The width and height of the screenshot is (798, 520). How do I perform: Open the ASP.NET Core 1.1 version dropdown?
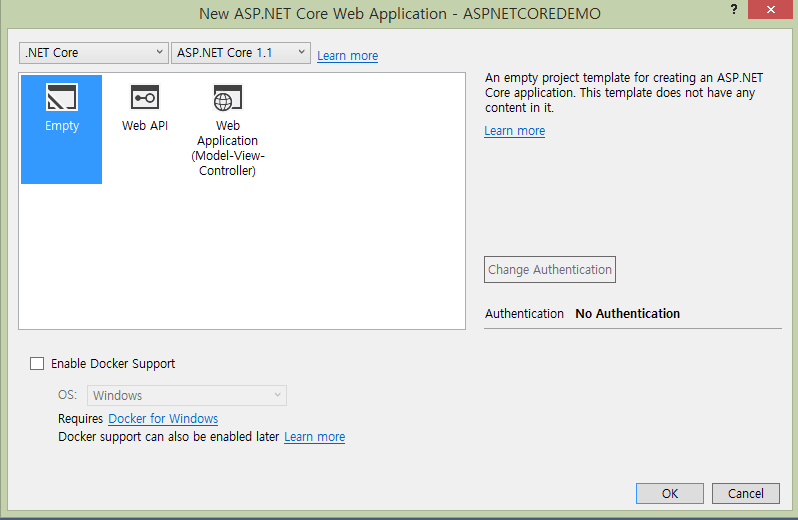coord(241,52)
